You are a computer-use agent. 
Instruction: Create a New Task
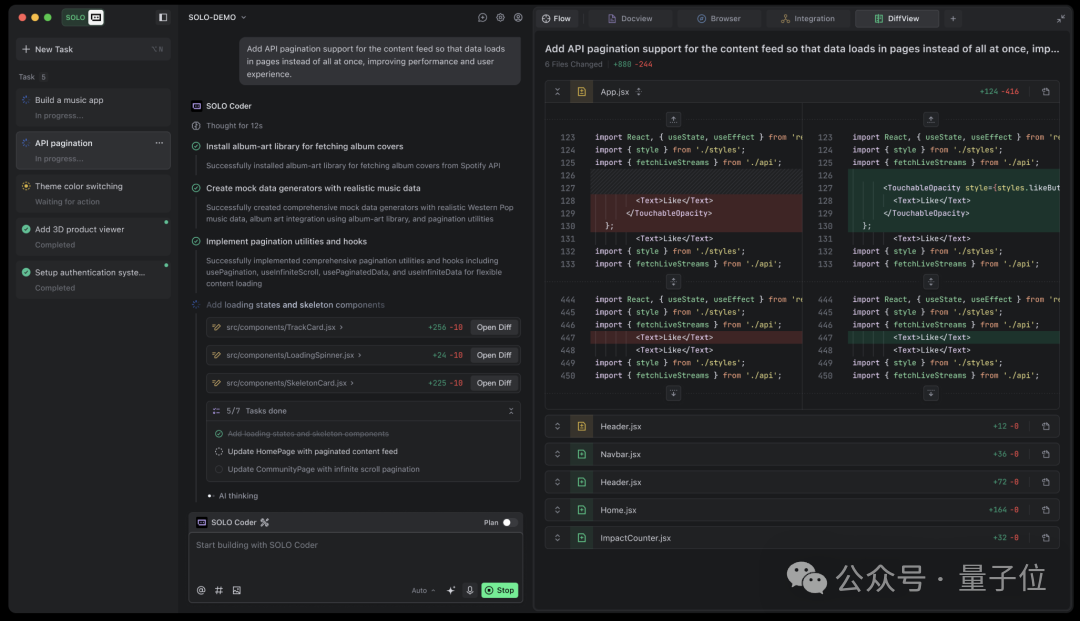(x=93, y=50)
